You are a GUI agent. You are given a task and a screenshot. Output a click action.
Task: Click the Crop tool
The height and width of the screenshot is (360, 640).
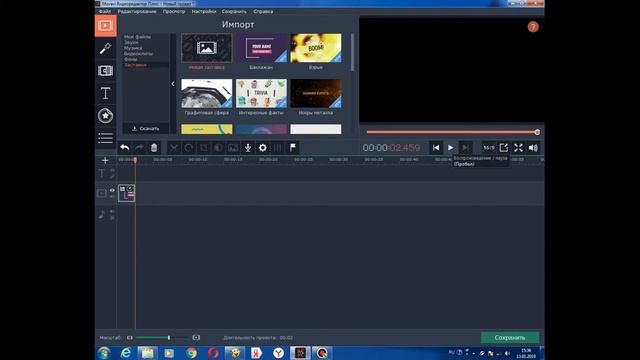pyautogui.click(x=203, y=148)
